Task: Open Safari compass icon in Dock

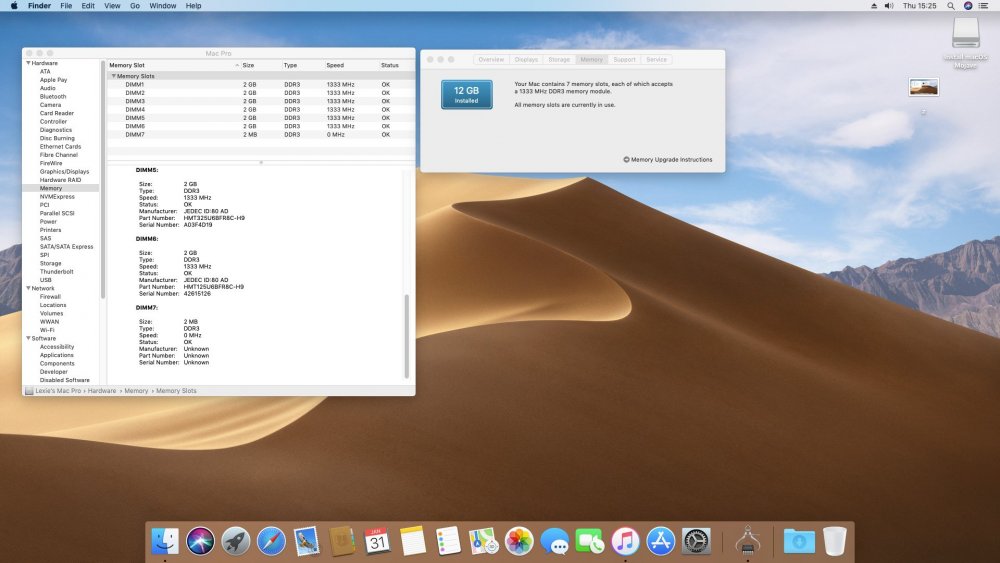Action: 271,541
